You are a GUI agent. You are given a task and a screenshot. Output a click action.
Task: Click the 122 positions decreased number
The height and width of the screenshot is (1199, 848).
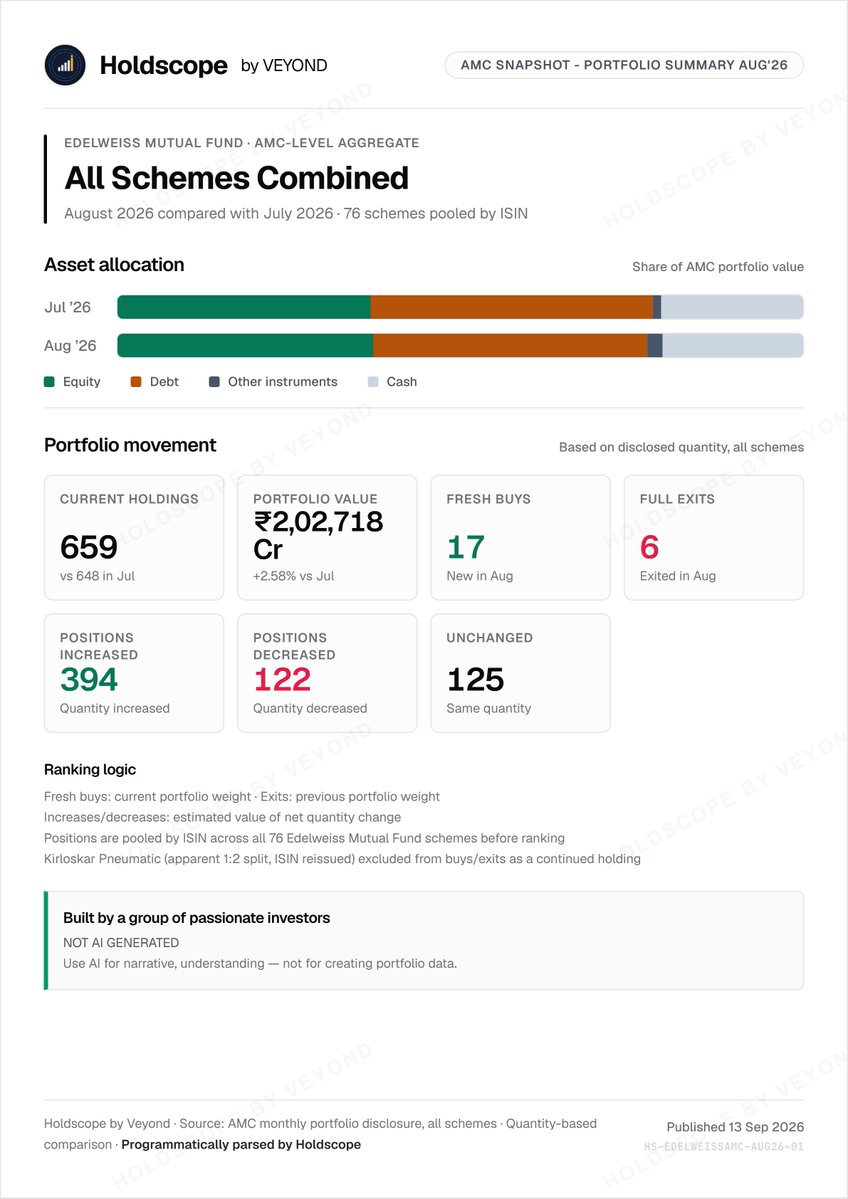coord(282,680)
